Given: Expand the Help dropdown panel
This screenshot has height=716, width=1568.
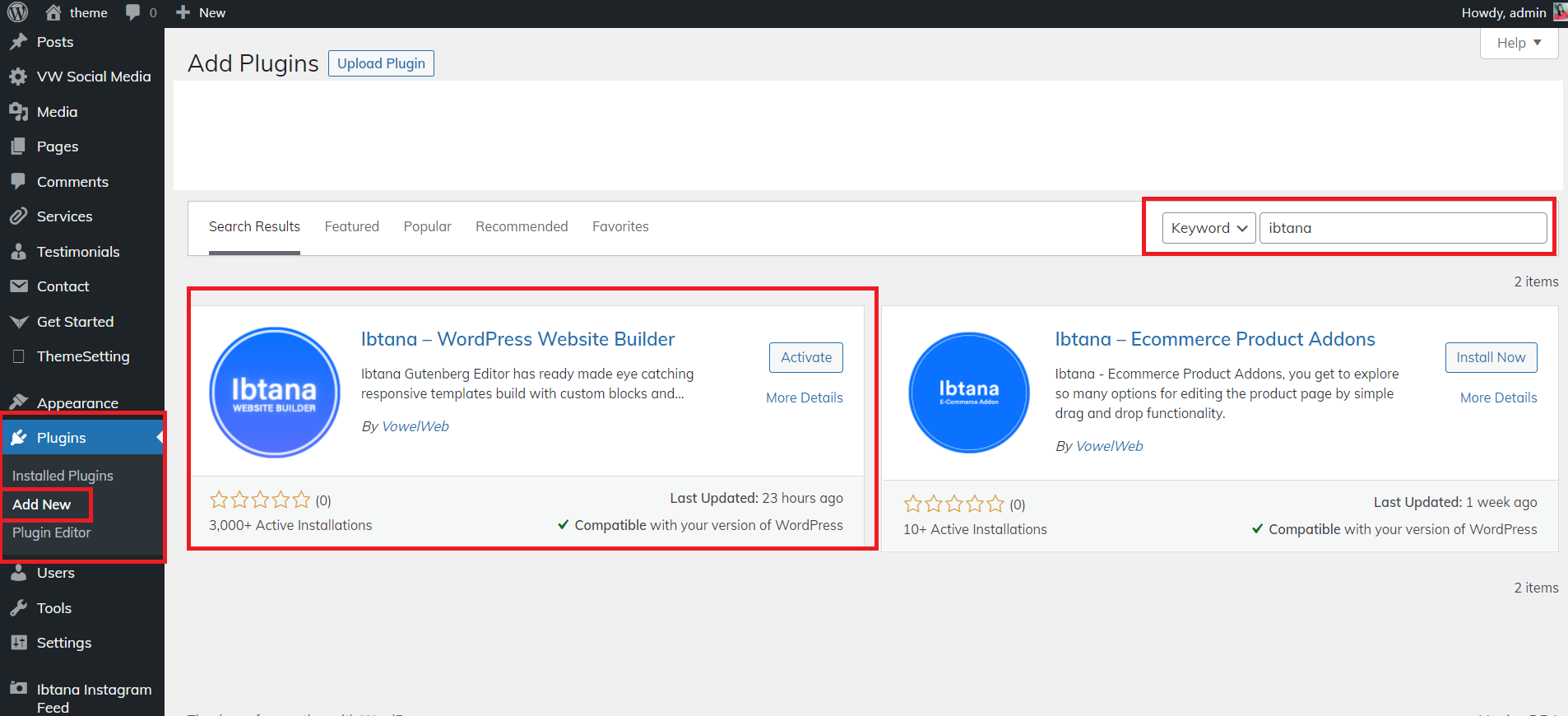Looking at the screenshot, I should click(1519, 43).
